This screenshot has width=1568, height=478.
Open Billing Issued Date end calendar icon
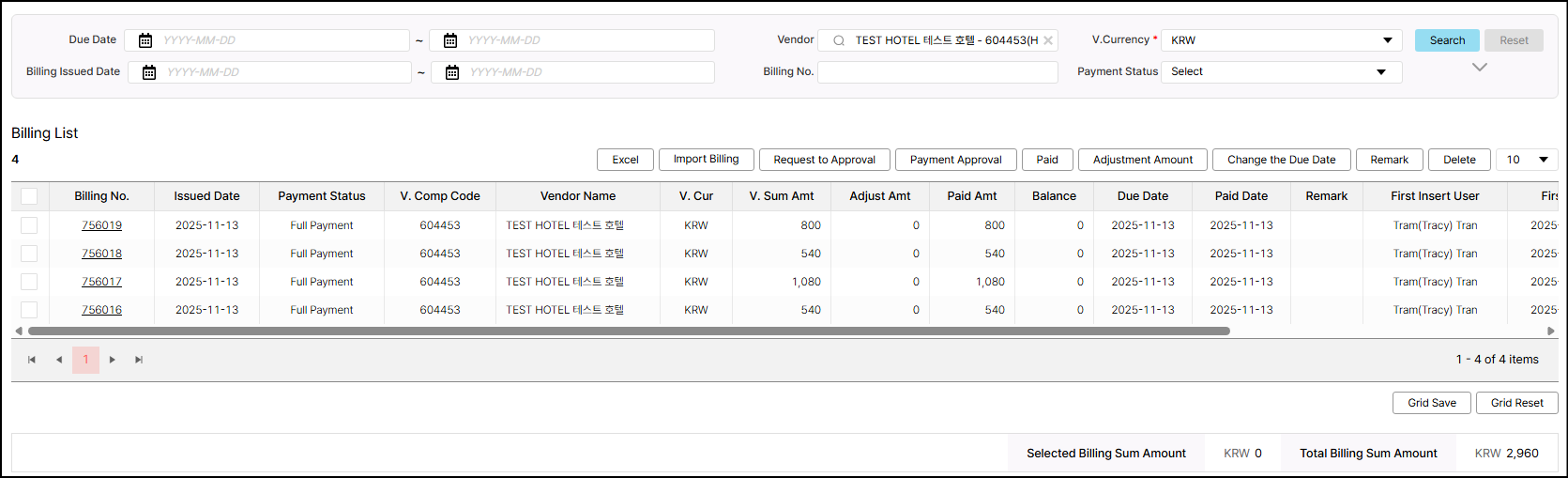click(x=452, y=72)
